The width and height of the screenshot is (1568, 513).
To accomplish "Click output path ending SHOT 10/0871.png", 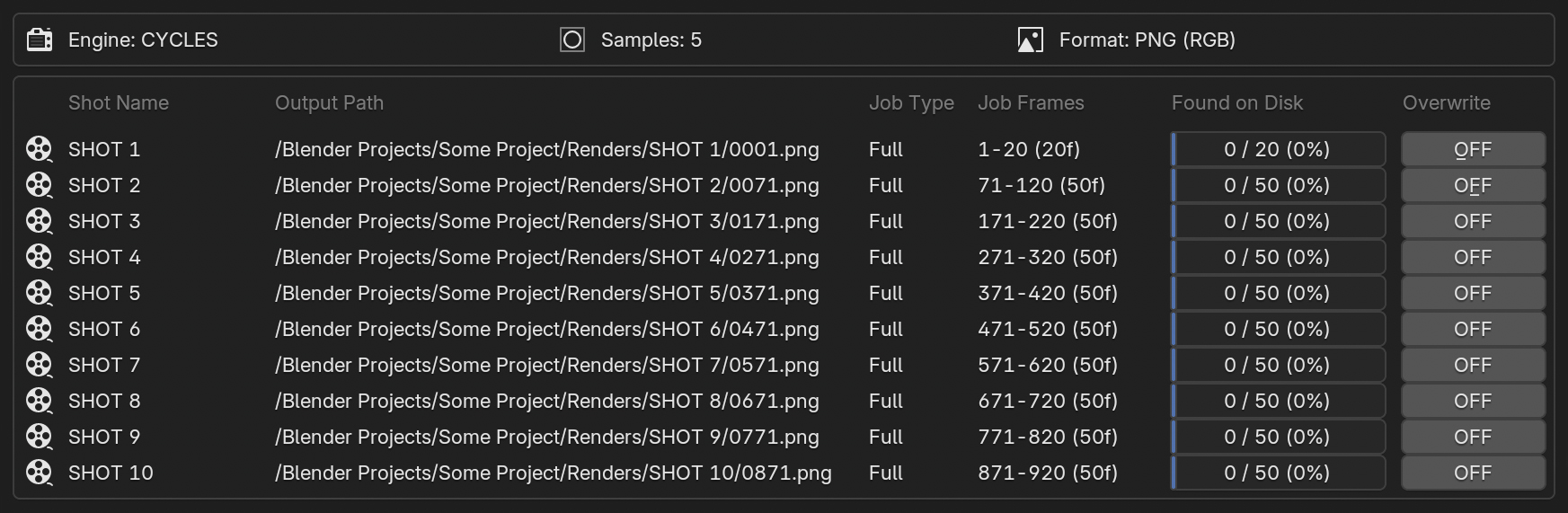I will 554,473.
